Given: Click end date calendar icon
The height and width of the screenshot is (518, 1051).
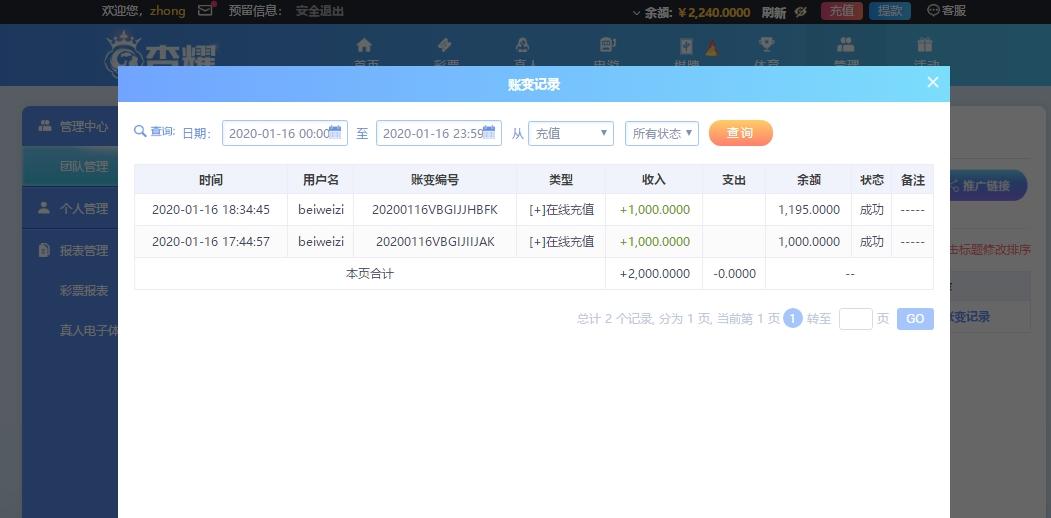Looking at the screenshot, I should pyautogui.click(x=489, y=131).
